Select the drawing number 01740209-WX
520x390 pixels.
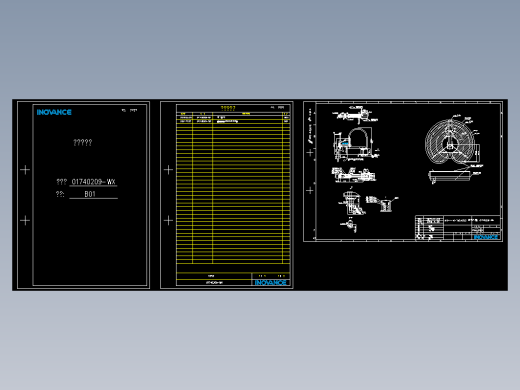click(x=93, y=182)
